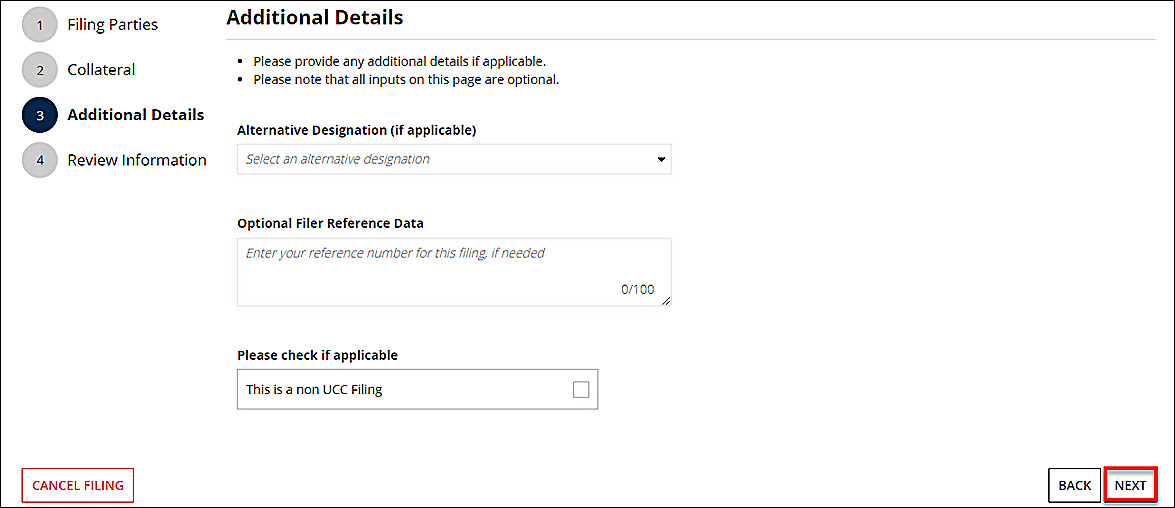Click the "This is a non UCC Filing" label
Image resolution: width=1175 pixels, height=508 pixels.
point(314,390)
